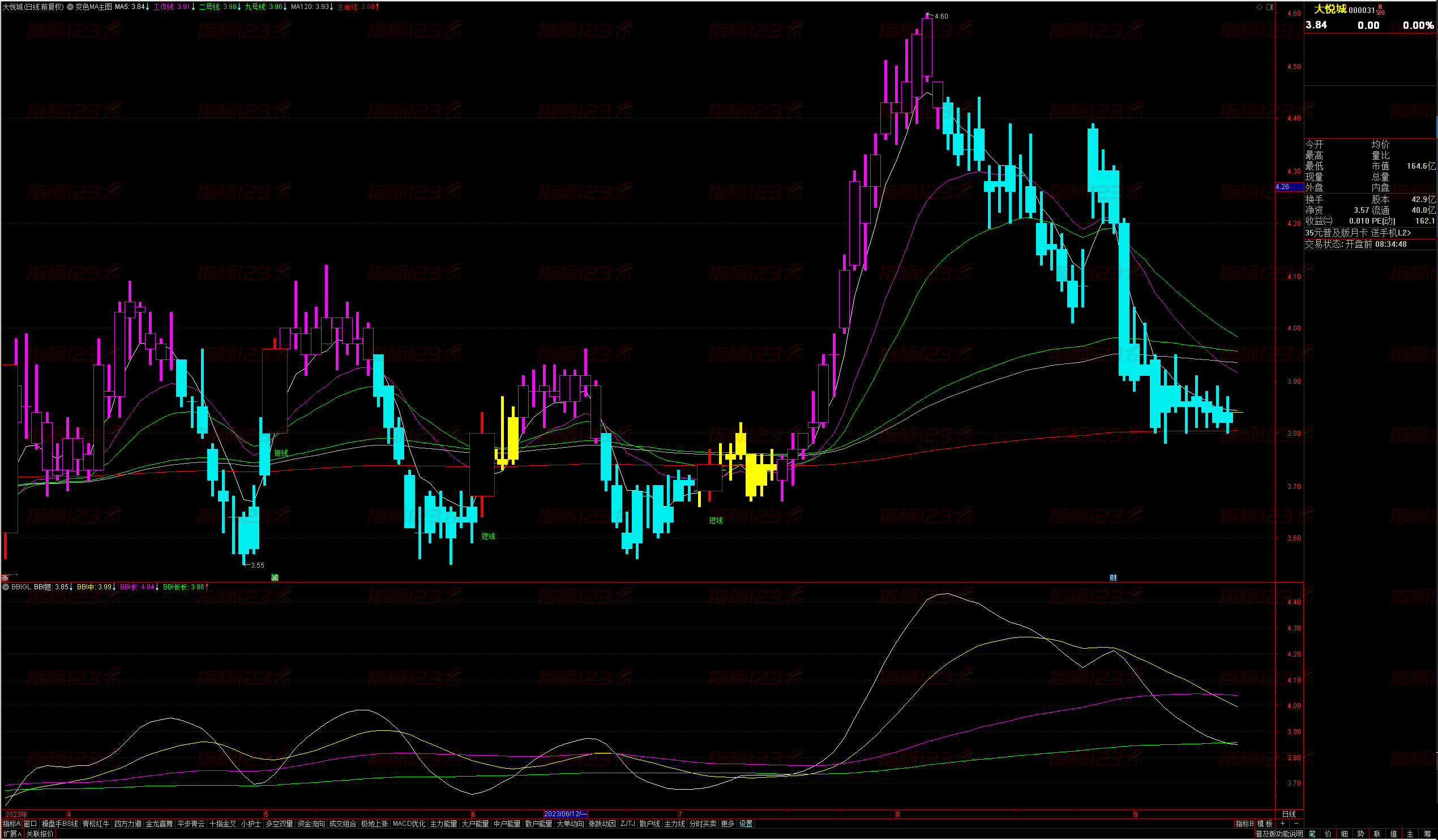Open the 主 main-force panel tab
This screenshot has height=840, width=1438.
(1410, 834)
